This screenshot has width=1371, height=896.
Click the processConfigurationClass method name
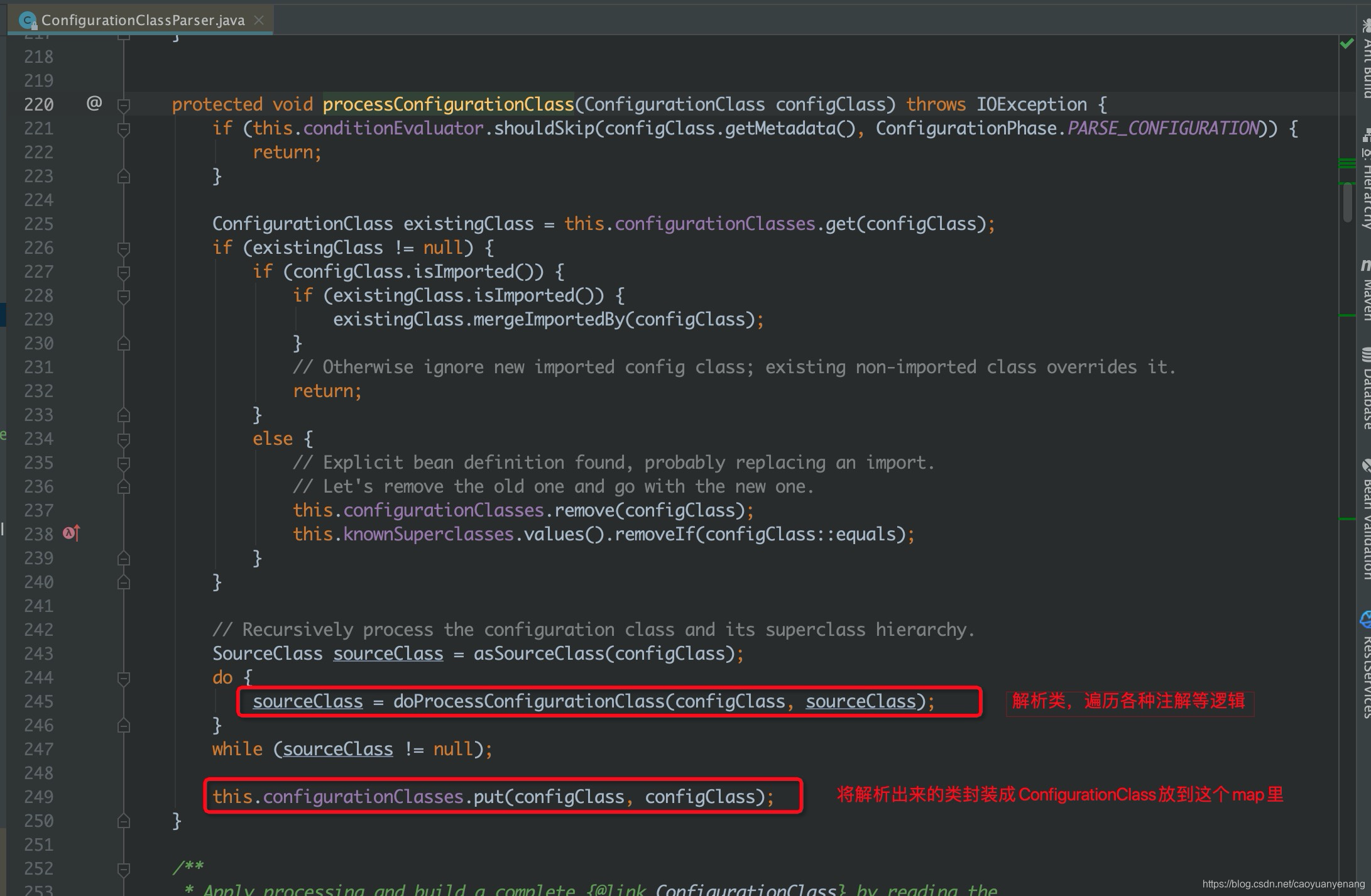(449, 104)
